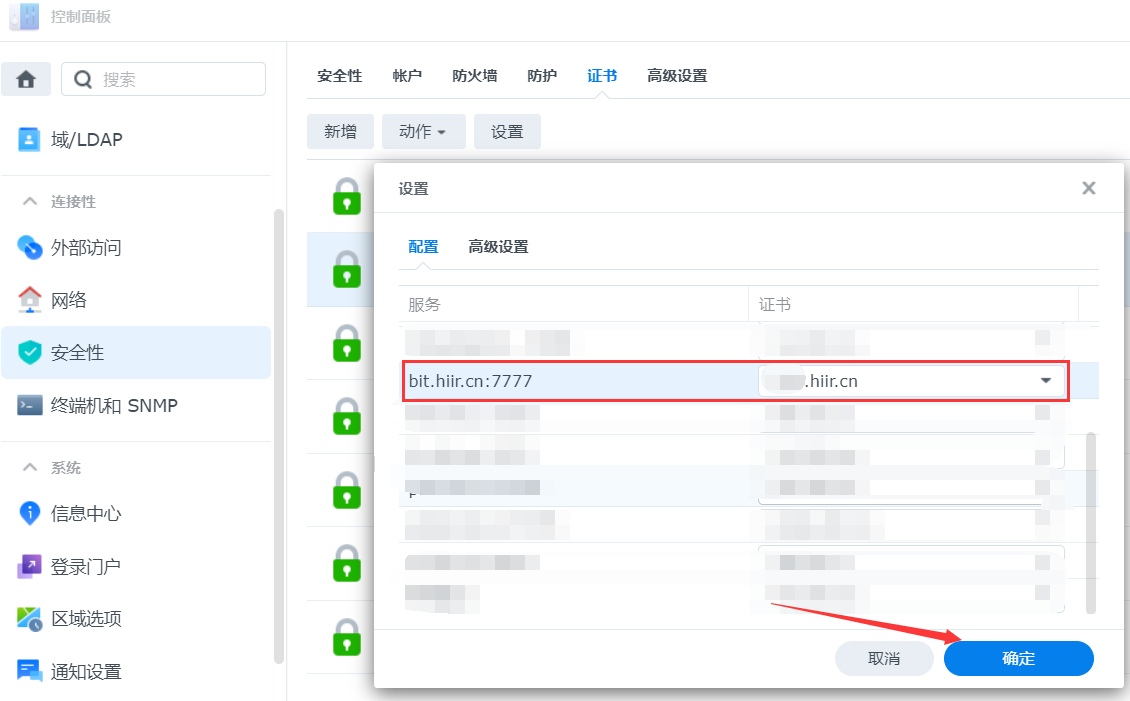Click the 确定 confirm button
1130x701 pixels.
[x=1018, y=658]
